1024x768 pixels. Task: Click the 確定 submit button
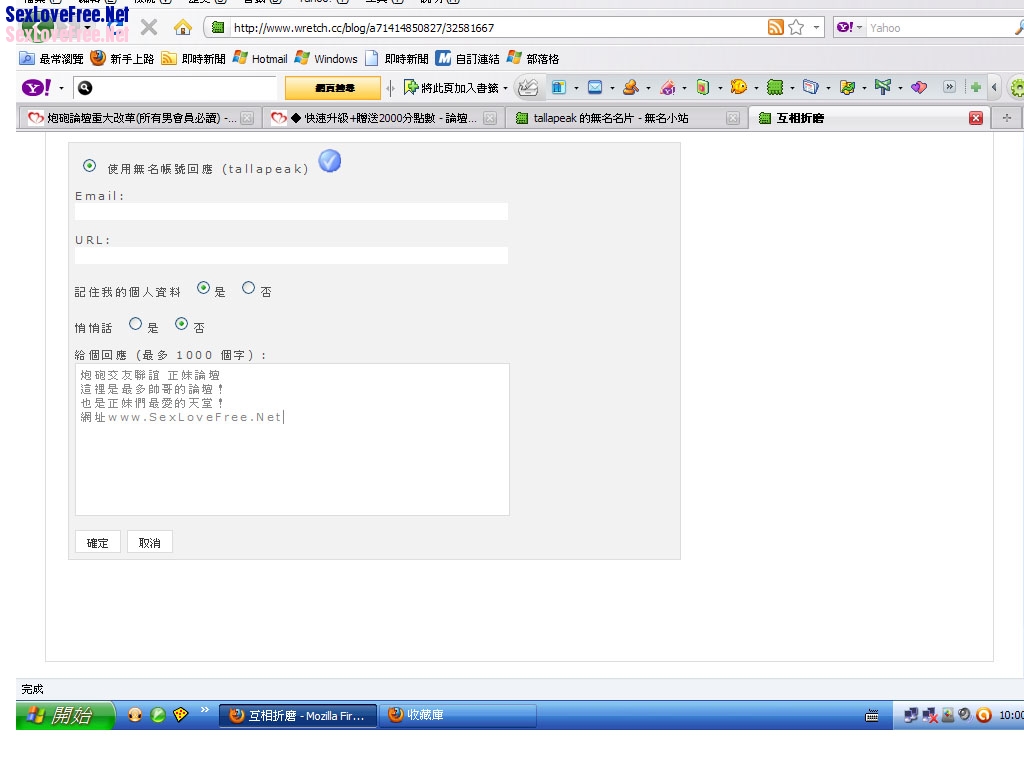click(98, 542)
